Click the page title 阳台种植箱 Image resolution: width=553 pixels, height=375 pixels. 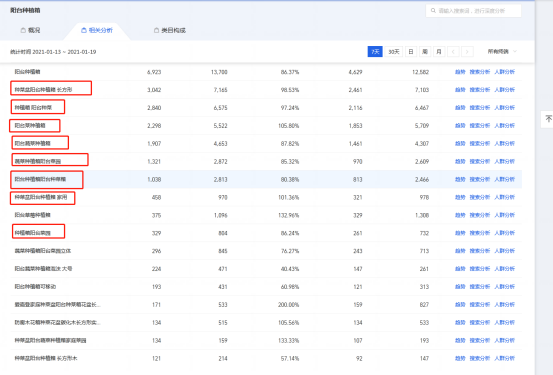25,11
